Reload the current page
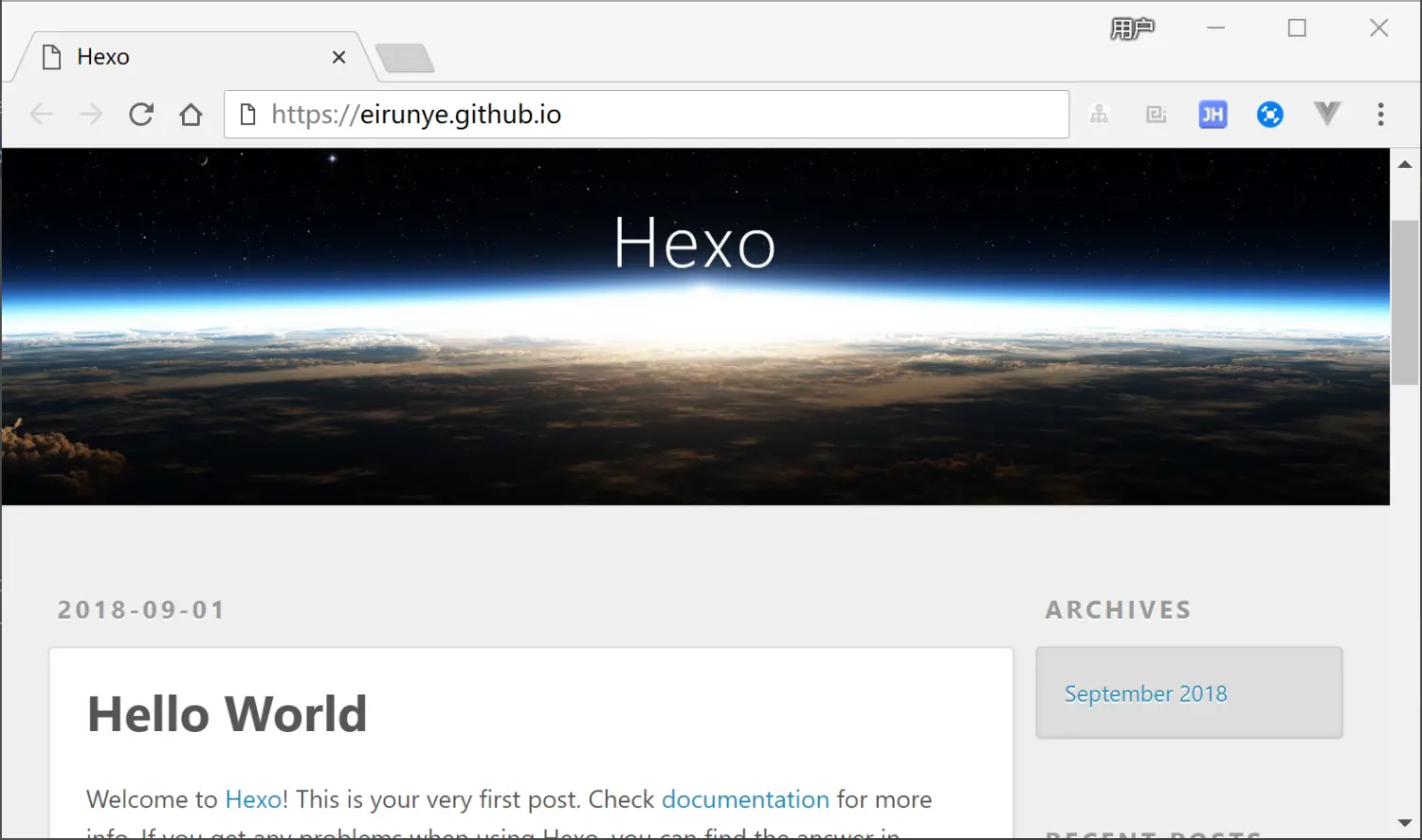Image resolution: width=1422 pixels, height=840 pixels. click(x=141, y=115)
